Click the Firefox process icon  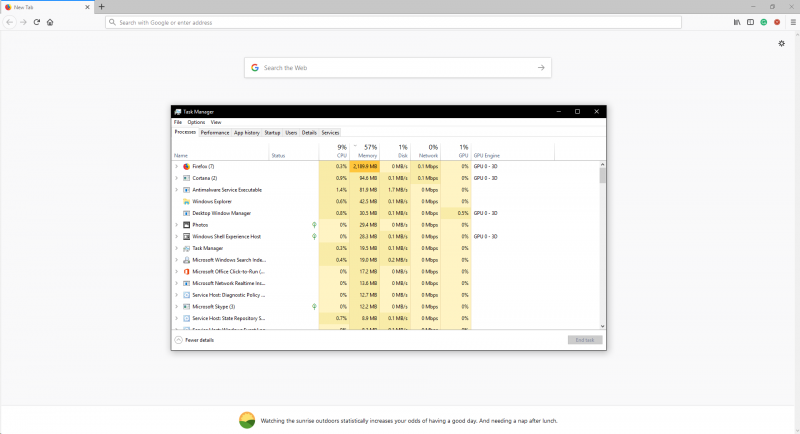click(187, 166)
